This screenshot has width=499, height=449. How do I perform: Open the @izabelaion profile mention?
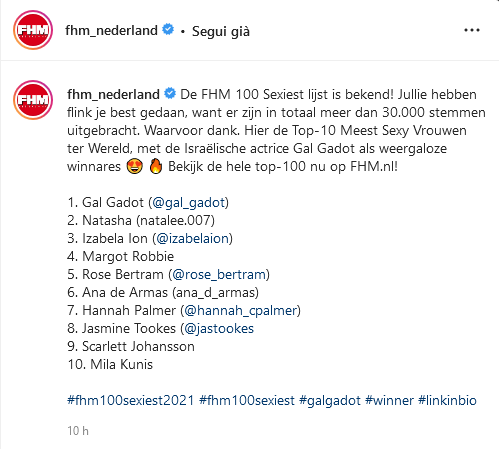pos(192,238)
